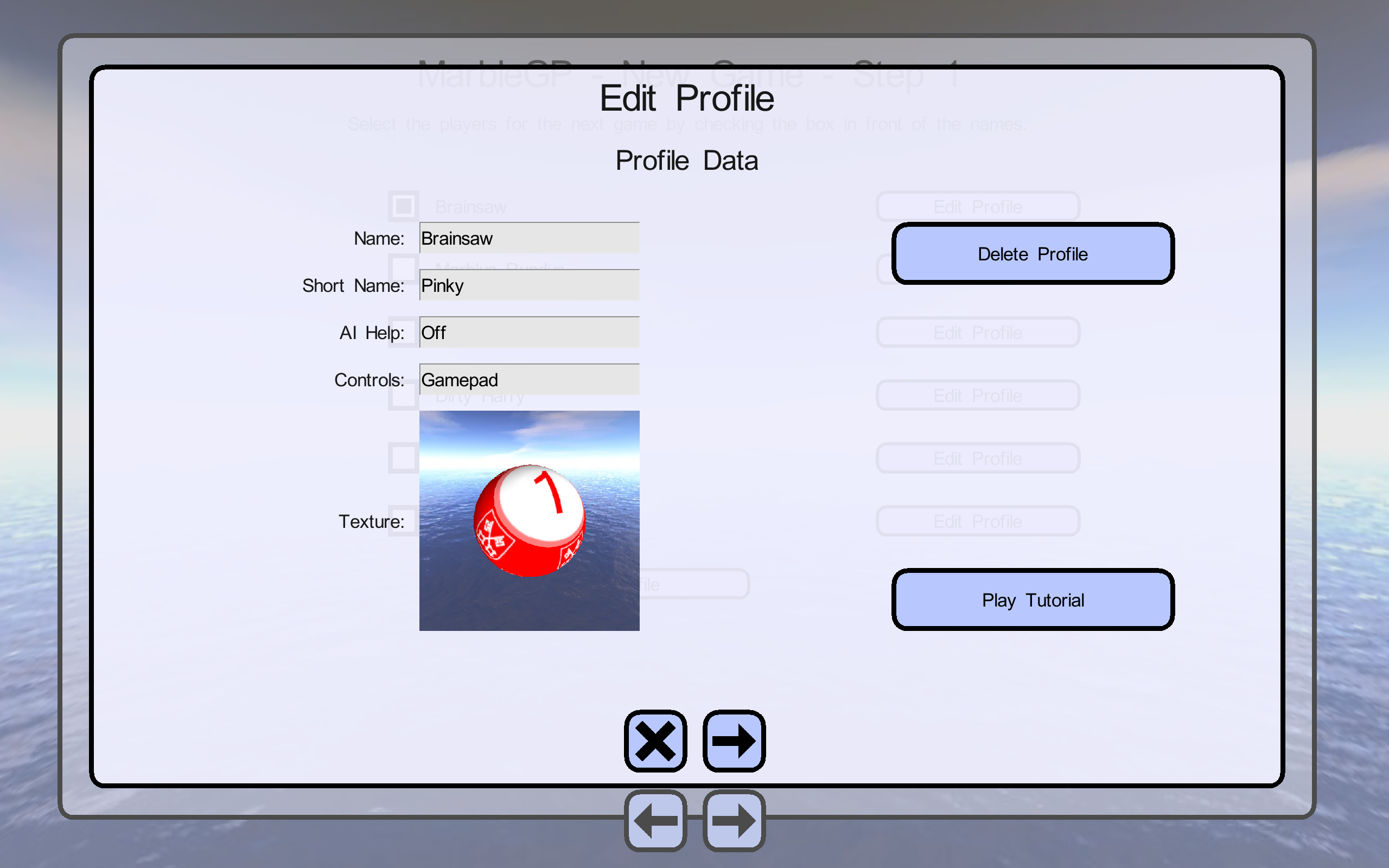Click the Edit Profile top button
1389x868 pixels.
tap(977, 206)
